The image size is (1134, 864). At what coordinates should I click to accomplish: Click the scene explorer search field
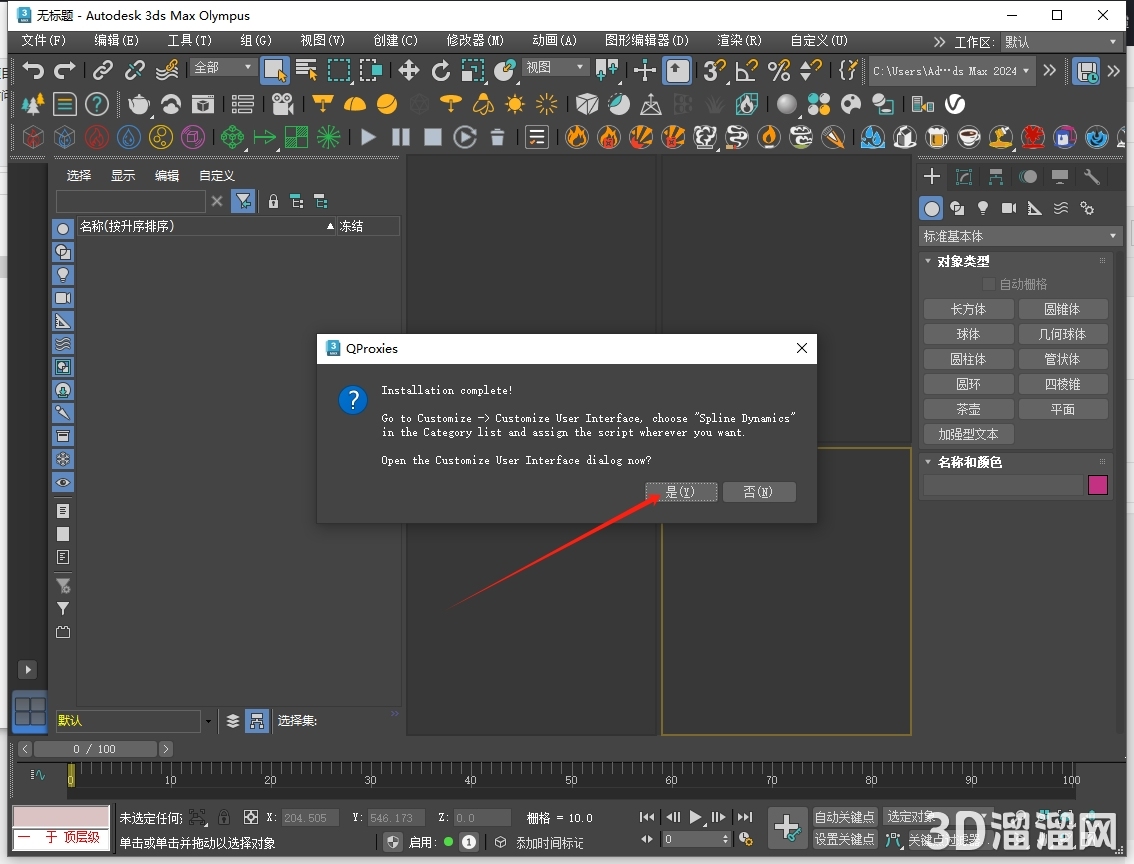131,201
